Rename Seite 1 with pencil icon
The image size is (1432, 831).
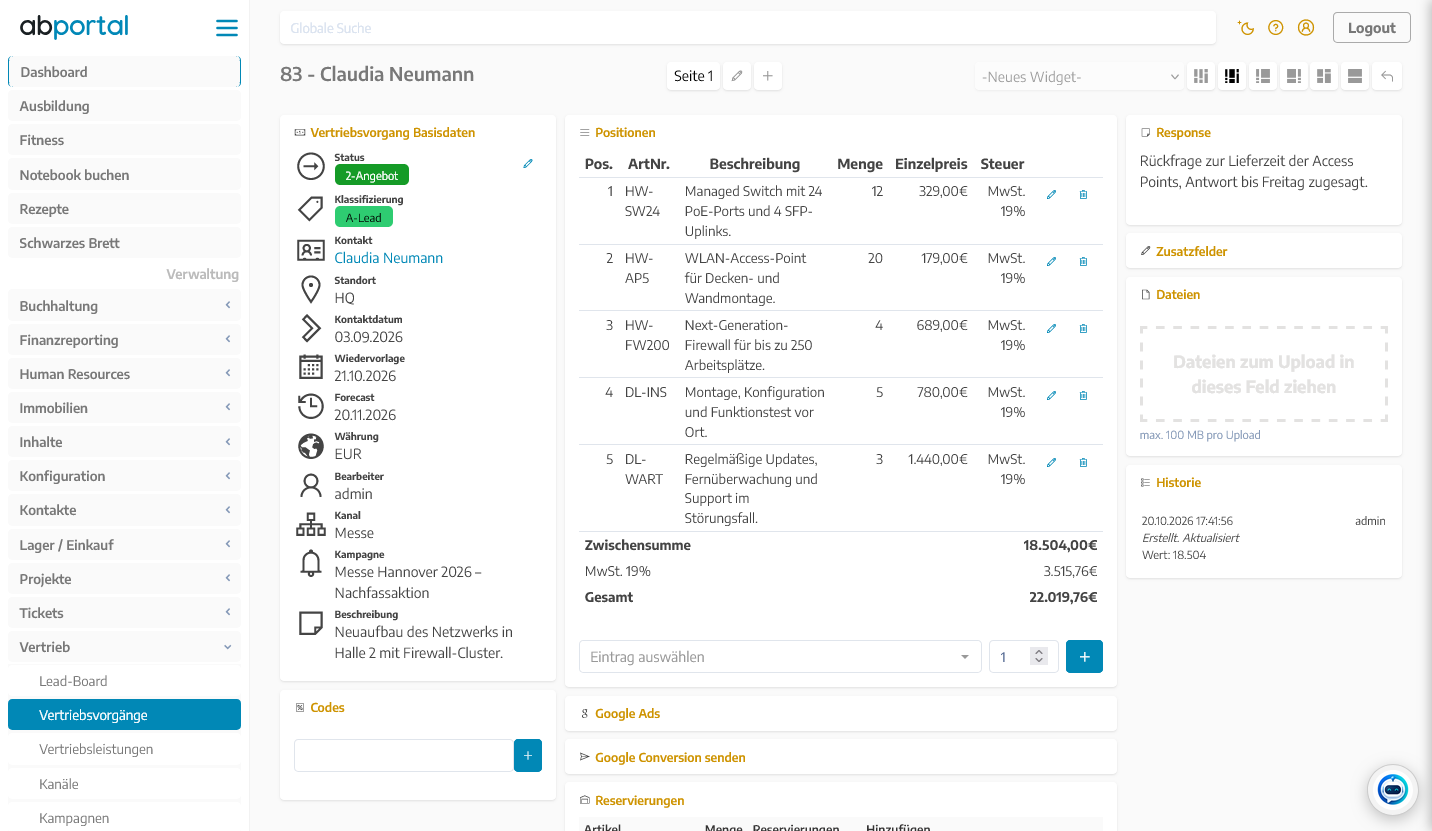click(737, 76)
